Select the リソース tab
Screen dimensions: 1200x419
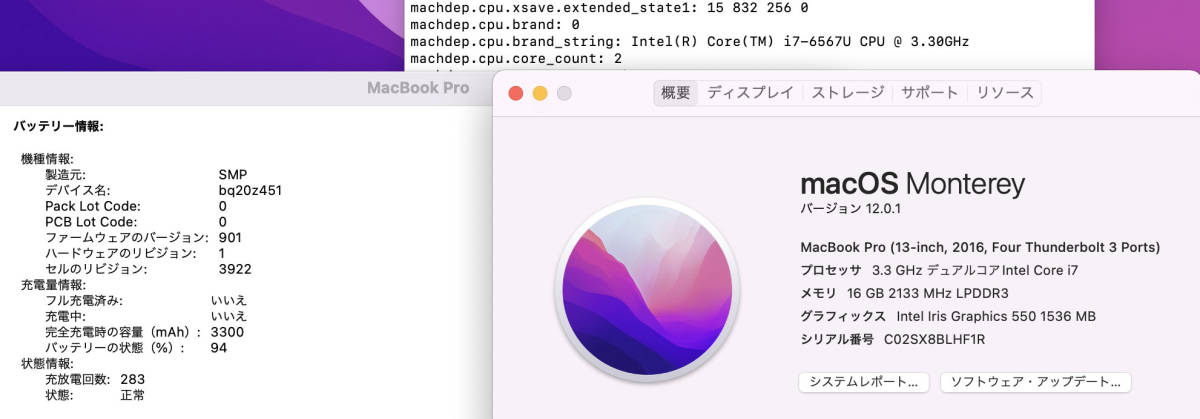coord(1005,93)
